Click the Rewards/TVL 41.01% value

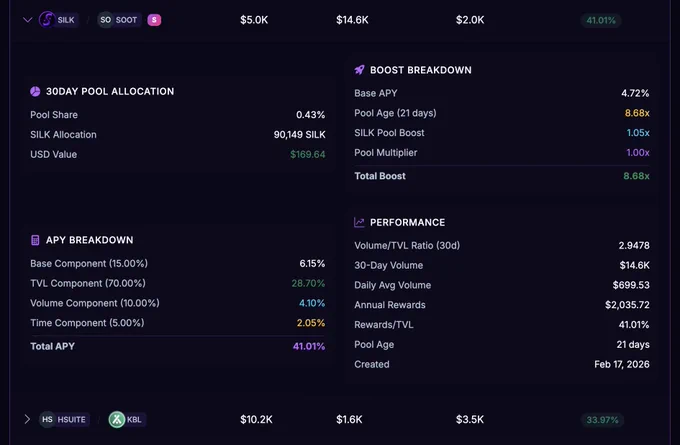tap(634, 325)
